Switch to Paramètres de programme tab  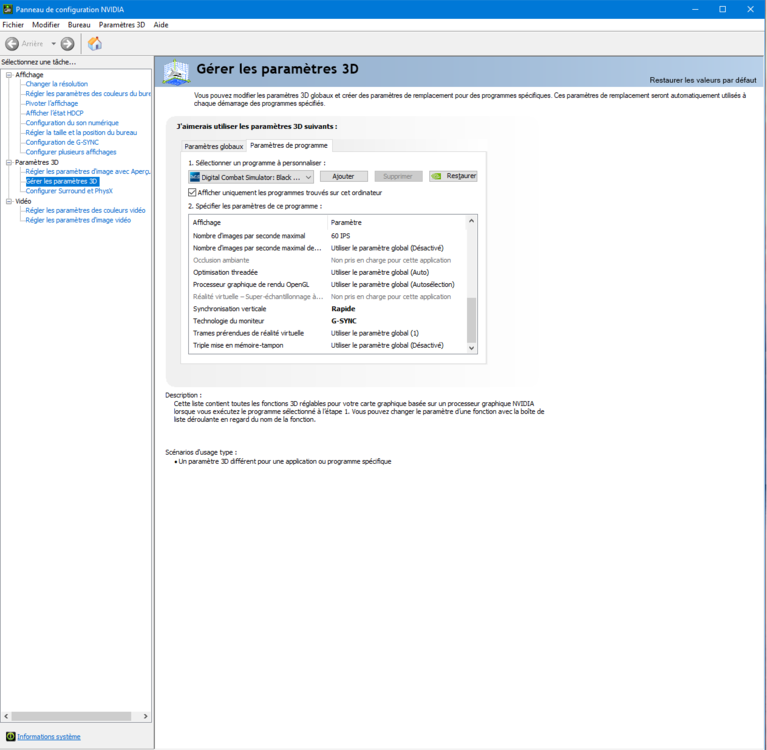(289, 145)
